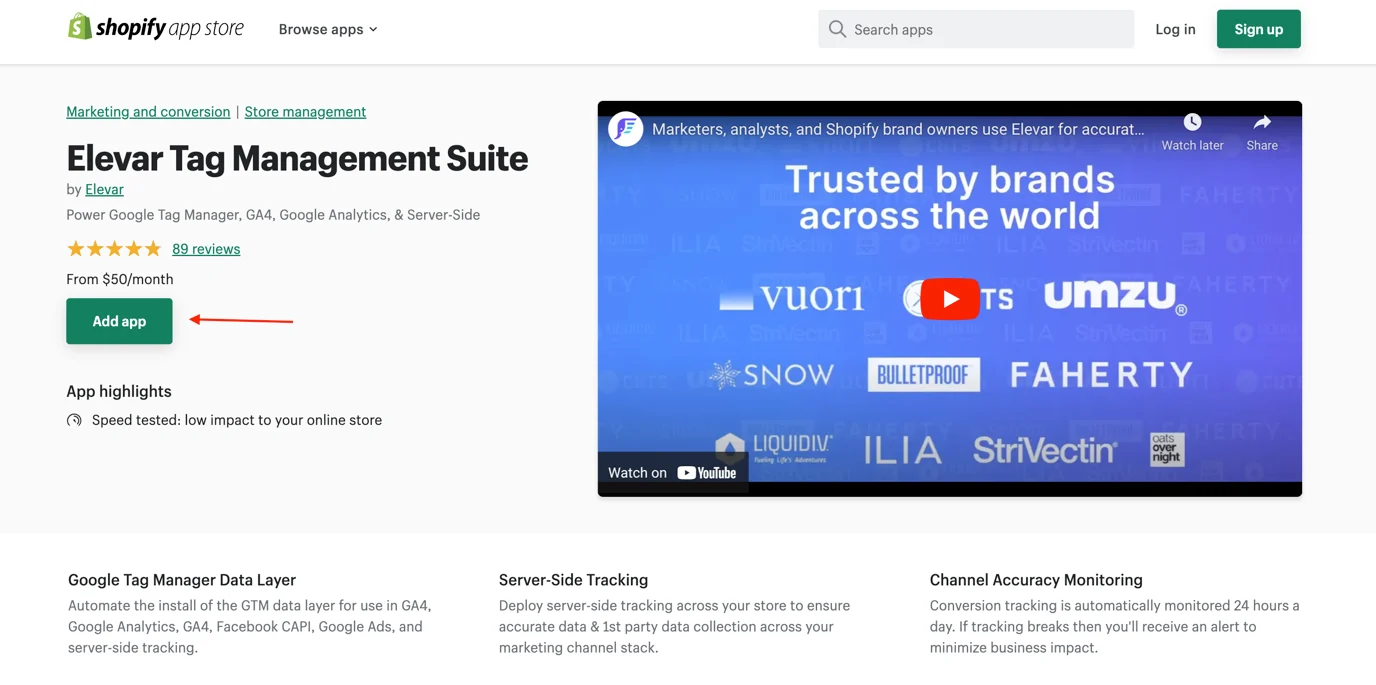Image resolution: width=1376 pixels, height=685 pixels.
Task: Click the Elevar channel avatar on video
Action: [626, 129]
